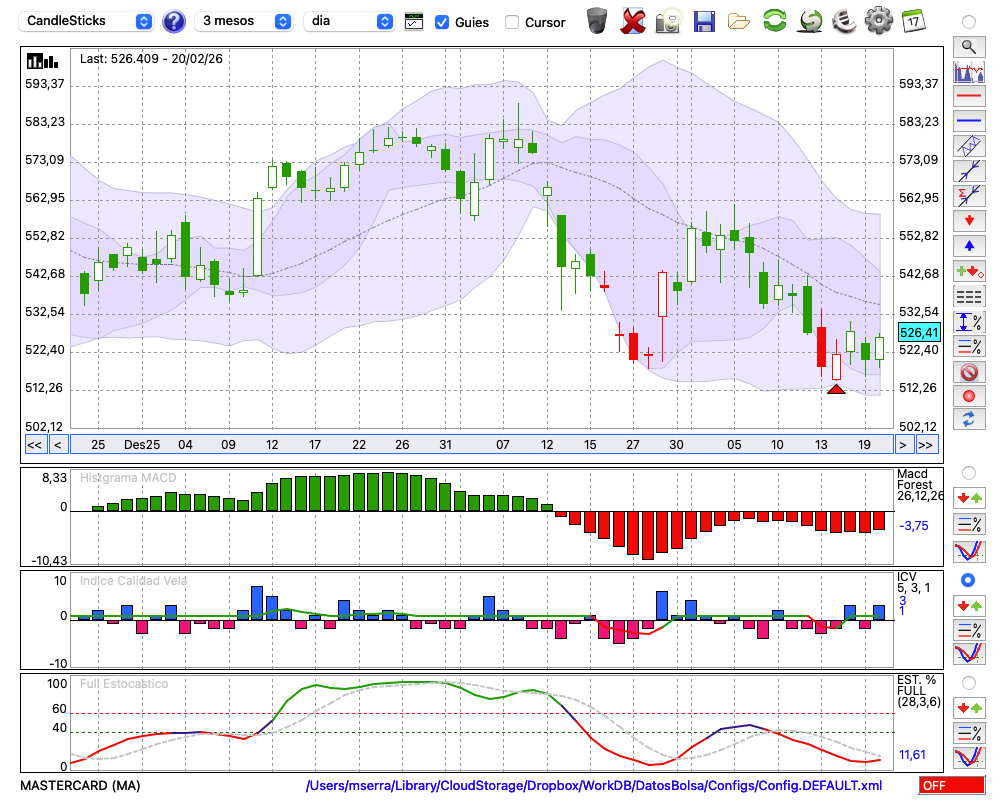Click the trash can icon in toolbar
Screen dimensions: 1000x800
coord(597,20)
